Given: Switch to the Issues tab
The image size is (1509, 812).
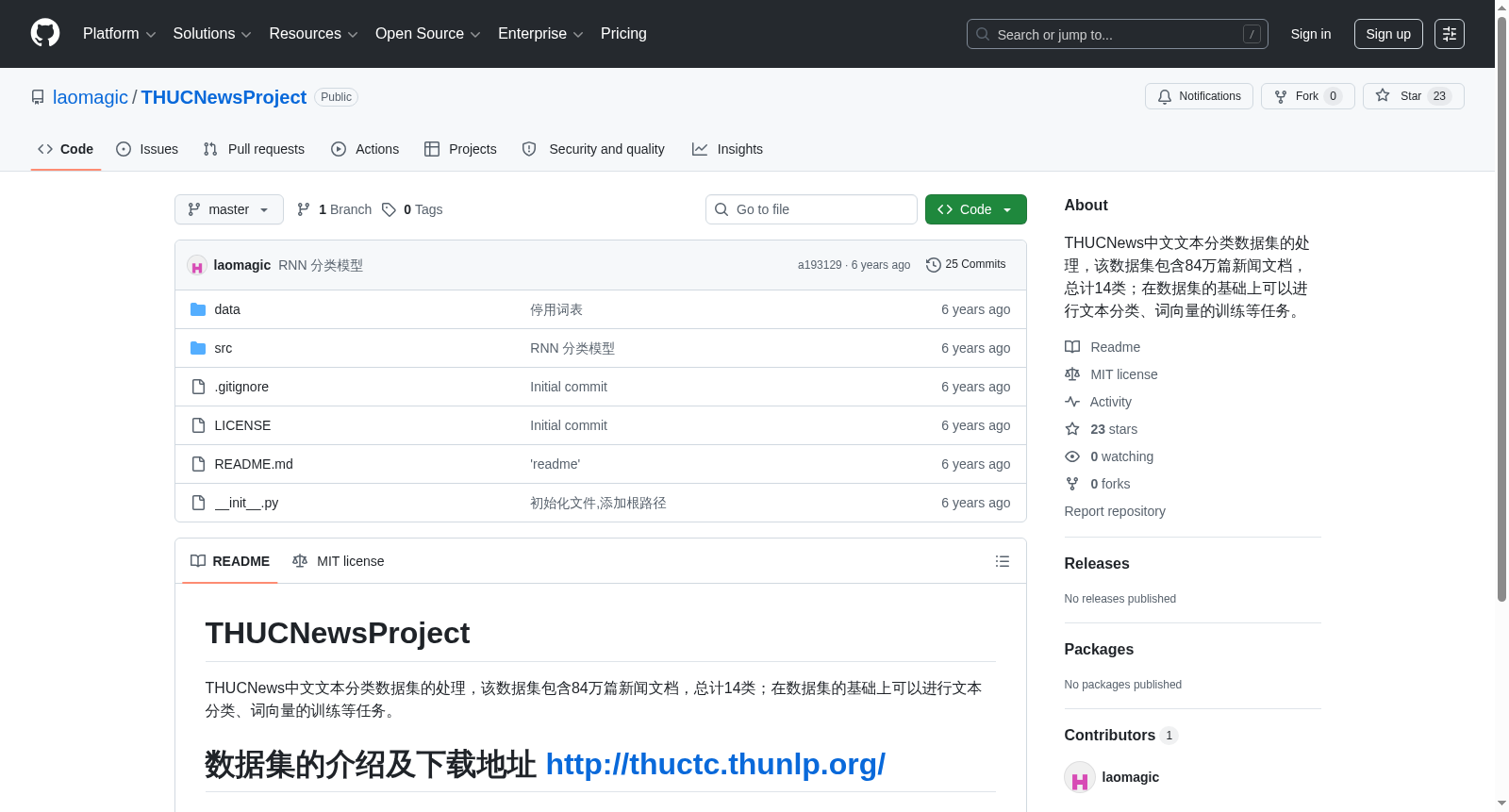Looking at the screenshot, I should (147, 149).
